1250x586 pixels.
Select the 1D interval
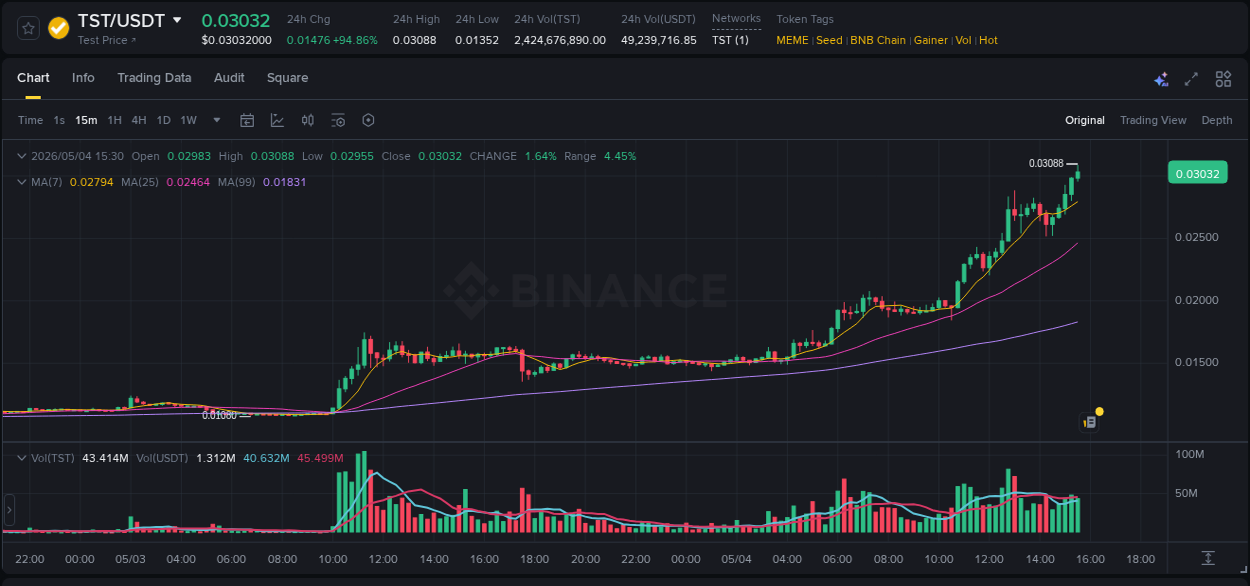point(163,120)
